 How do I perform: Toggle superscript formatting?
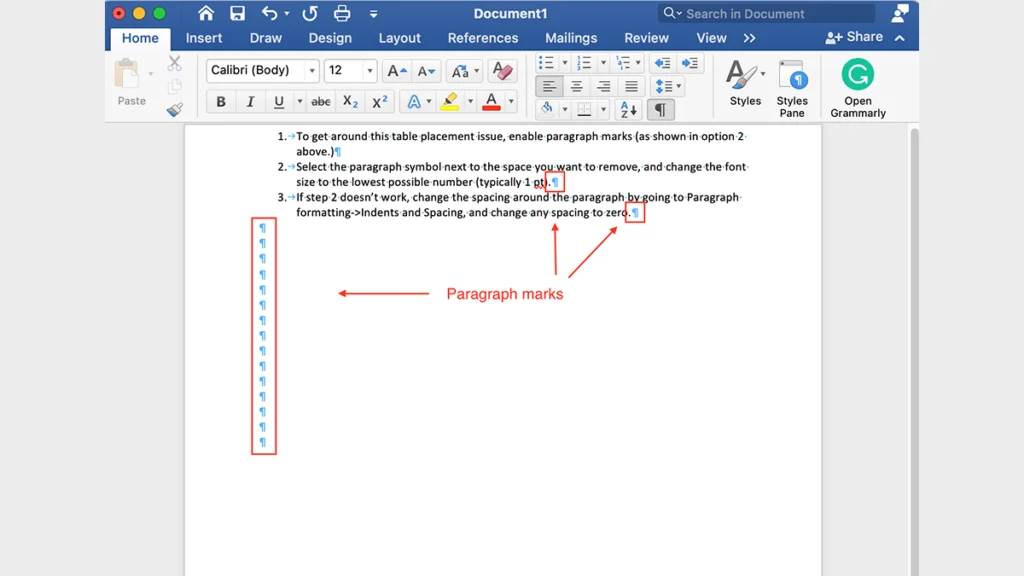379,102
